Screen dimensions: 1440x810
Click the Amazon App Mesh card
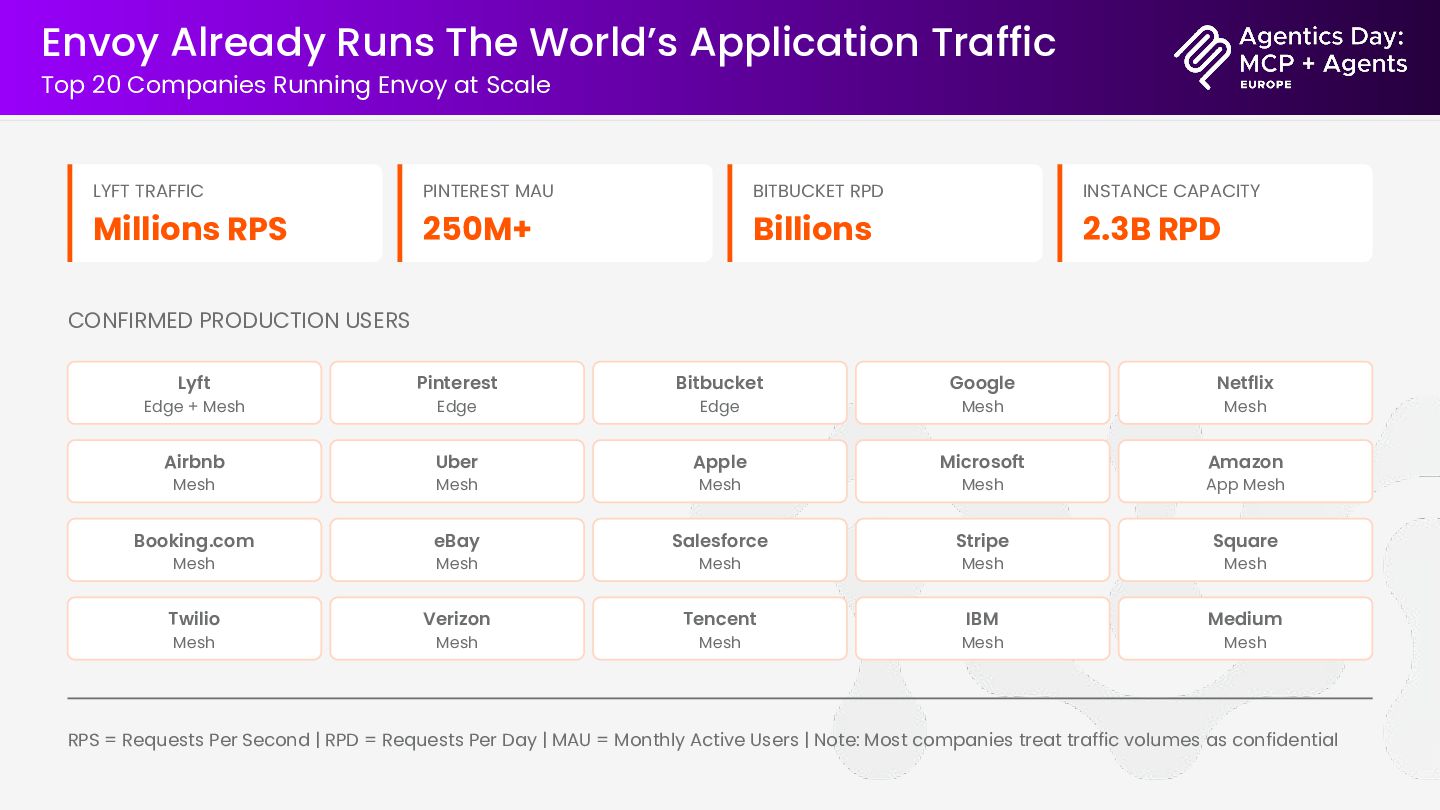click(1245, 471)
